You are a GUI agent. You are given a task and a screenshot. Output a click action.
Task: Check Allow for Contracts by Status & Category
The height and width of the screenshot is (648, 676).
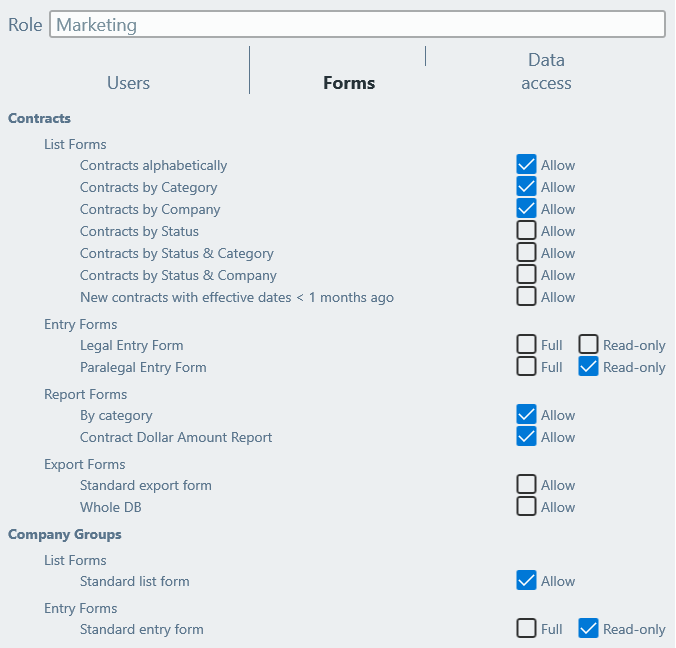pyautogui.click(x=527, y=253)
